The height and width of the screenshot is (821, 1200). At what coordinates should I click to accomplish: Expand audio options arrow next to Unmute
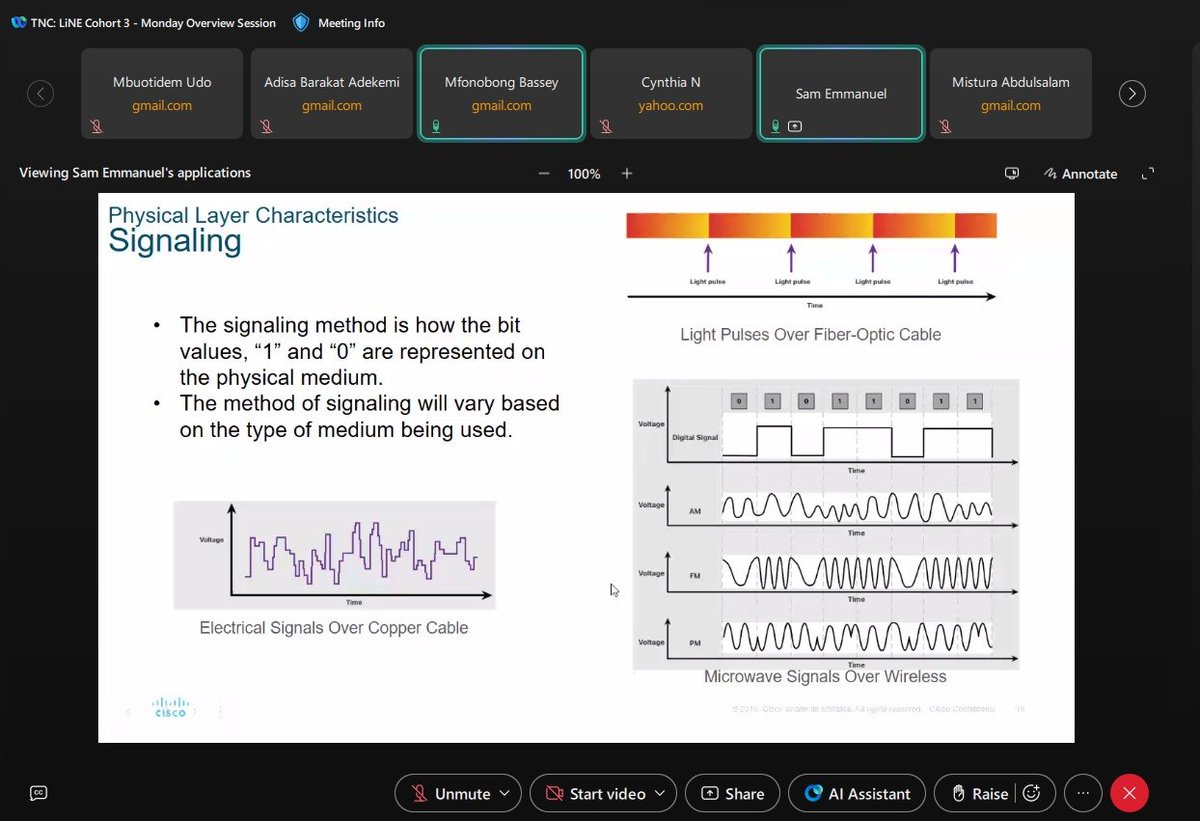(505, 793)
